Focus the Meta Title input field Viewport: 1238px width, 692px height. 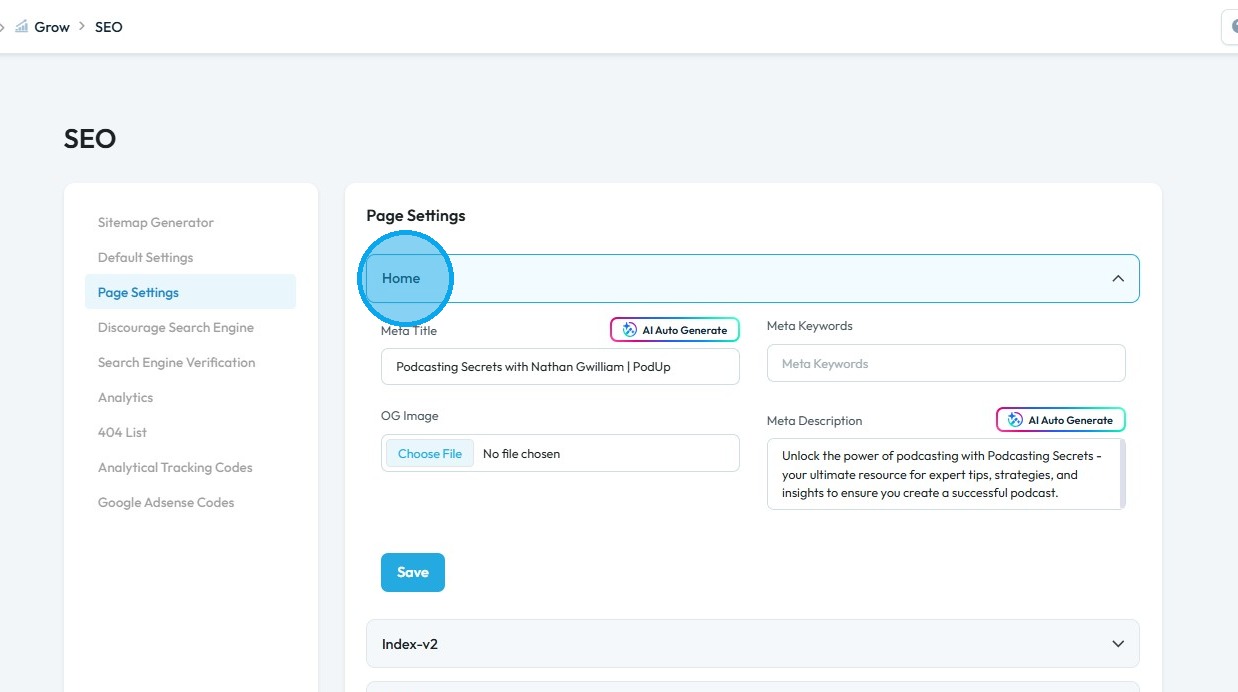coord(560,366)
